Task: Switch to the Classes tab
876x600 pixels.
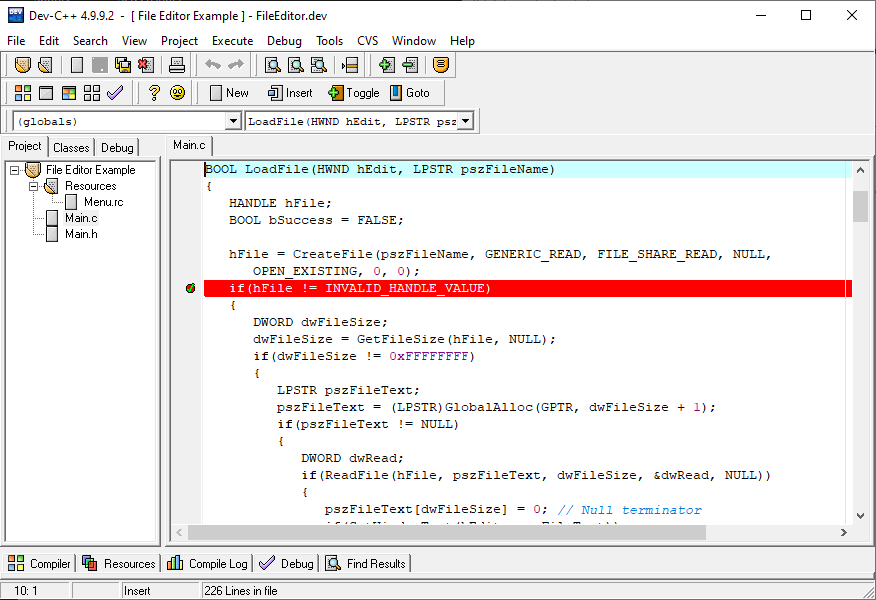Action: coord(71,146)
